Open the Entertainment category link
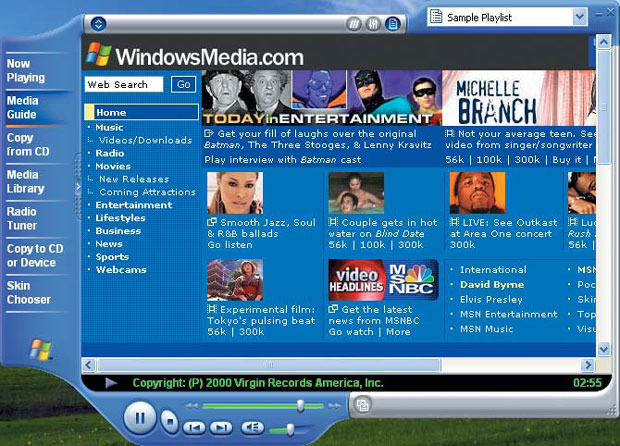Viewport: 620px width, 446px height. (x=134, y=205)
